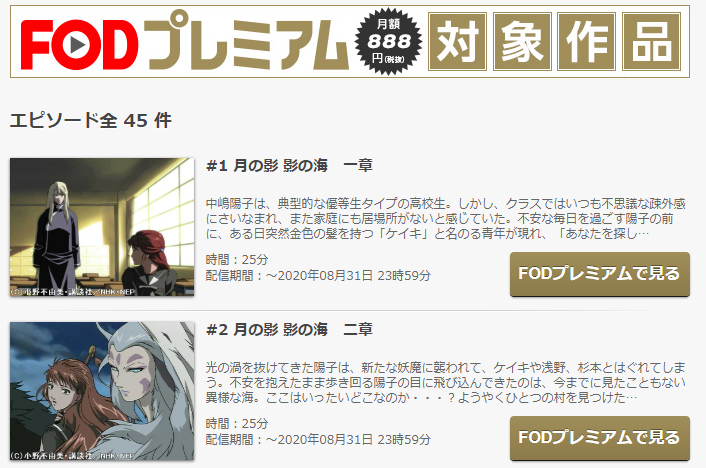The image size is (706, 468).
Task: Open episode #2 thumbnail image
Action: click(x=102, y=391)
